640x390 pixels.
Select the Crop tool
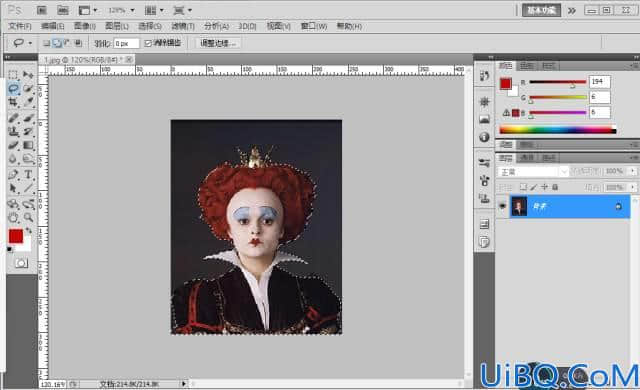[x=13, y=102]
